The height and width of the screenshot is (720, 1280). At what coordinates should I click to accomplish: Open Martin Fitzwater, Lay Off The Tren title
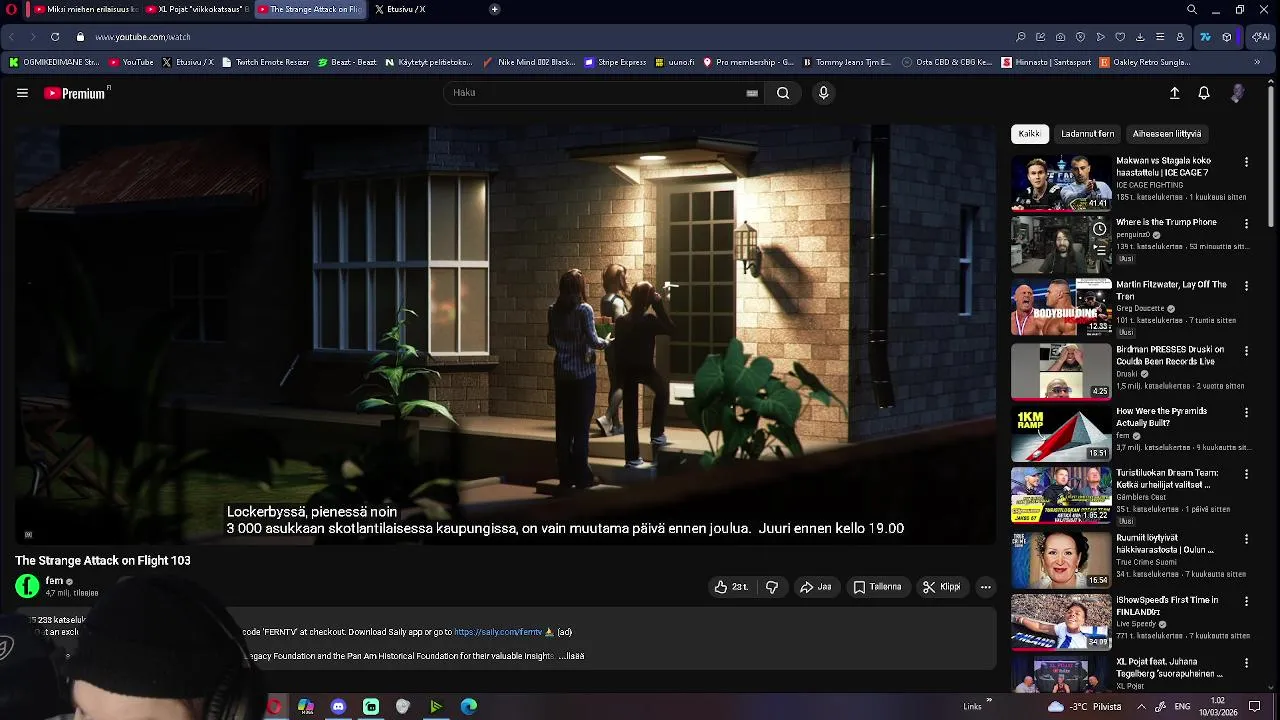(1171, 290)
